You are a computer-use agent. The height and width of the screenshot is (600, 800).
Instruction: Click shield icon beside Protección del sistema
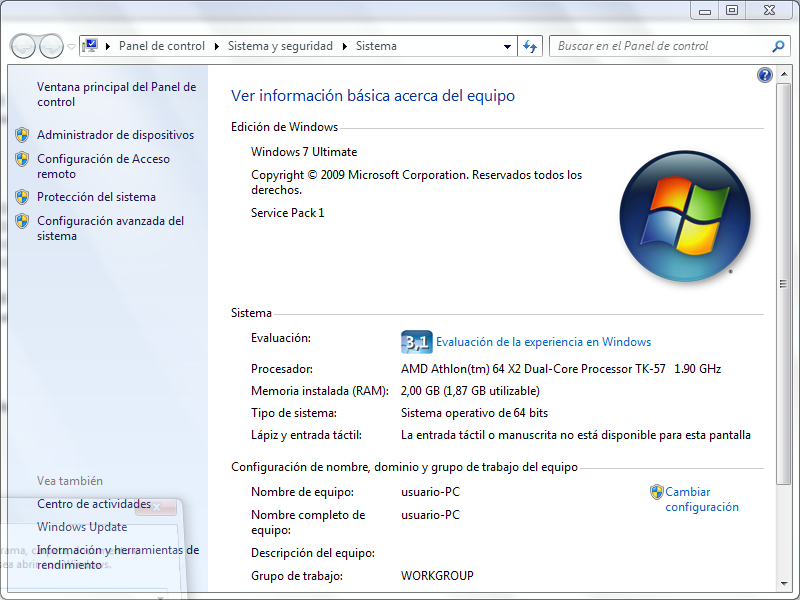22,197
